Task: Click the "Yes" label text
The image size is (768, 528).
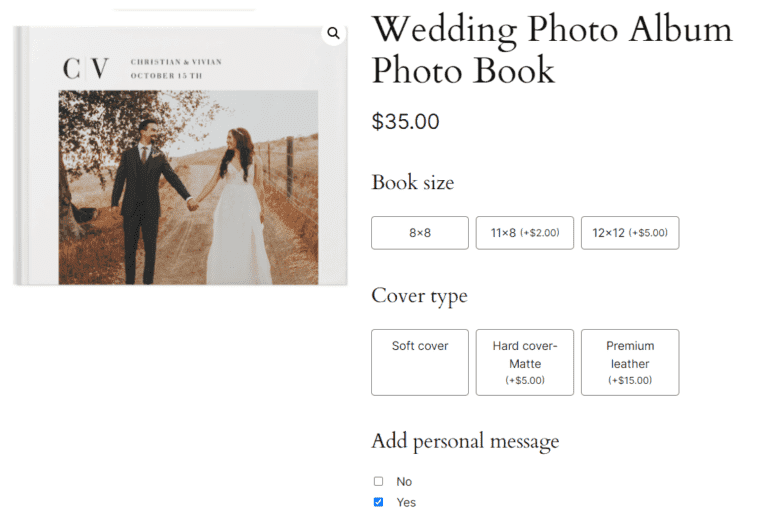Action: click(x=406, y=502)
